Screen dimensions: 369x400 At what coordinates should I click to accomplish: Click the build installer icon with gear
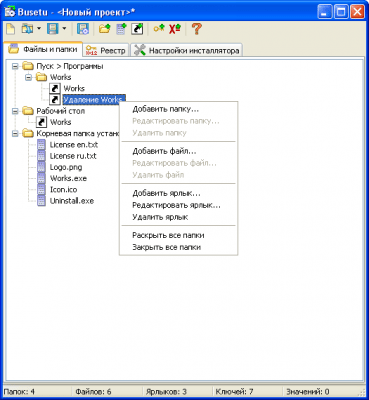pyautogui.click(x=82, y=29)
